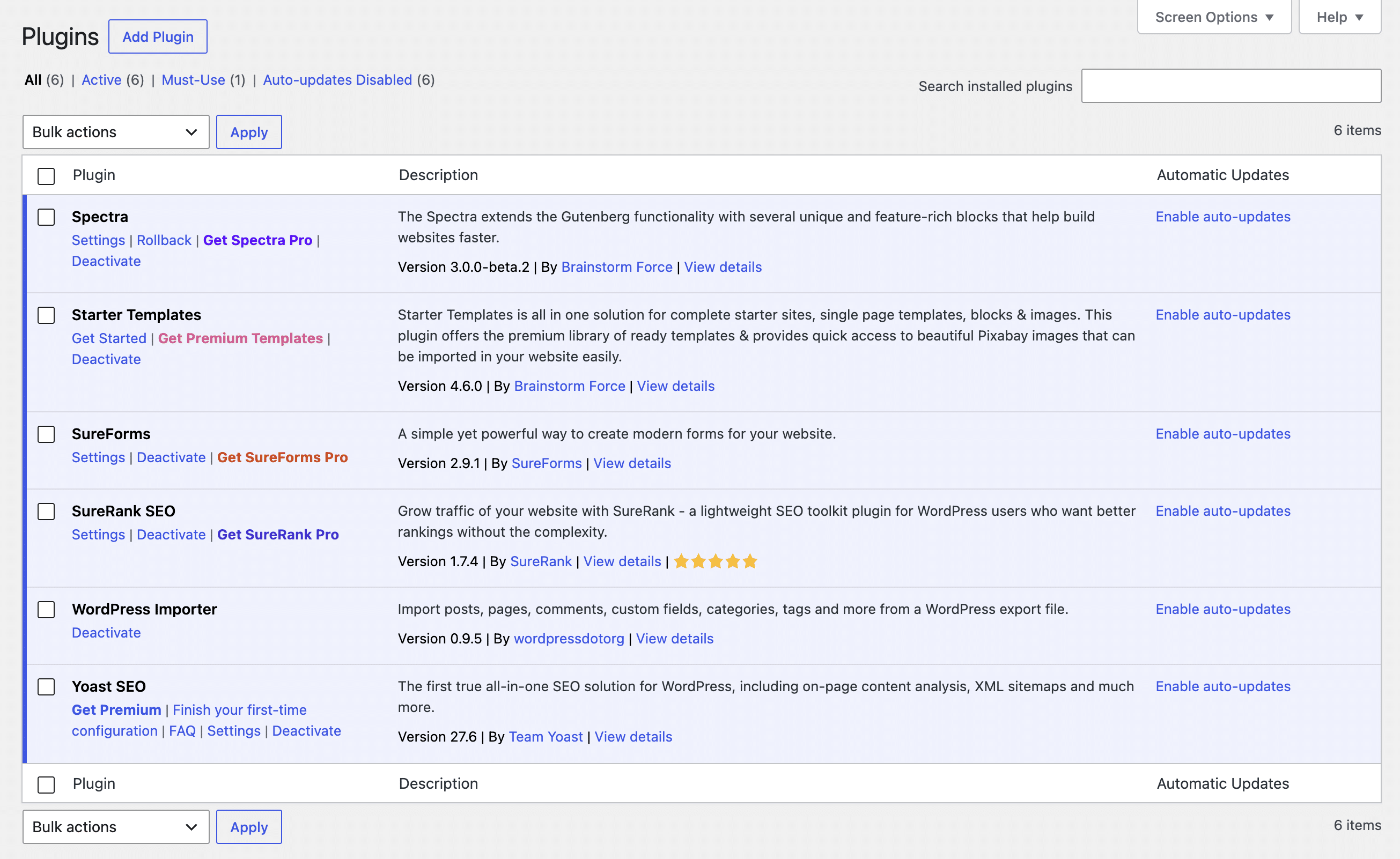The width and height of the screenshot is (1400, 859).
Task: Show All plugins filter
Action: point(33,80)
